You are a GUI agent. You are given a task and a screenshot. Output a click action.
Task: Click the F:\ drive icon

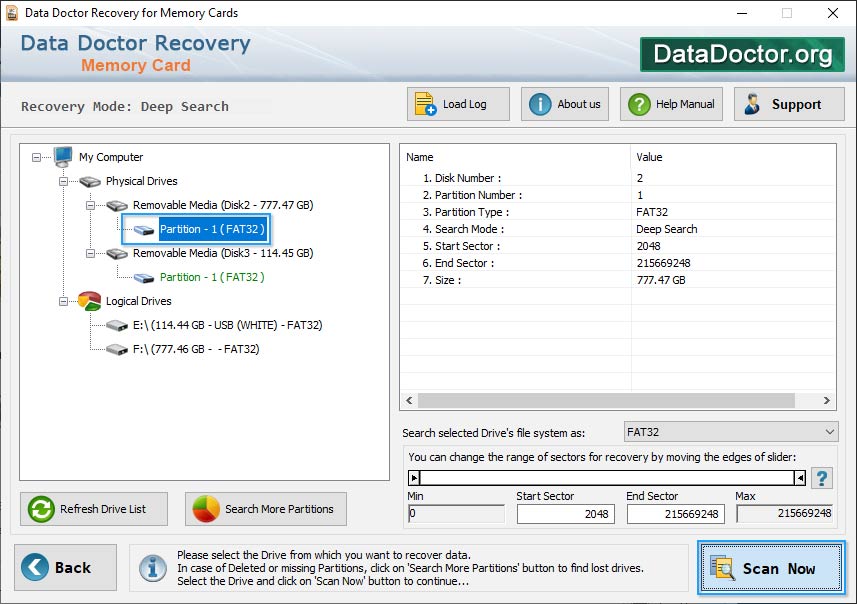117,349
